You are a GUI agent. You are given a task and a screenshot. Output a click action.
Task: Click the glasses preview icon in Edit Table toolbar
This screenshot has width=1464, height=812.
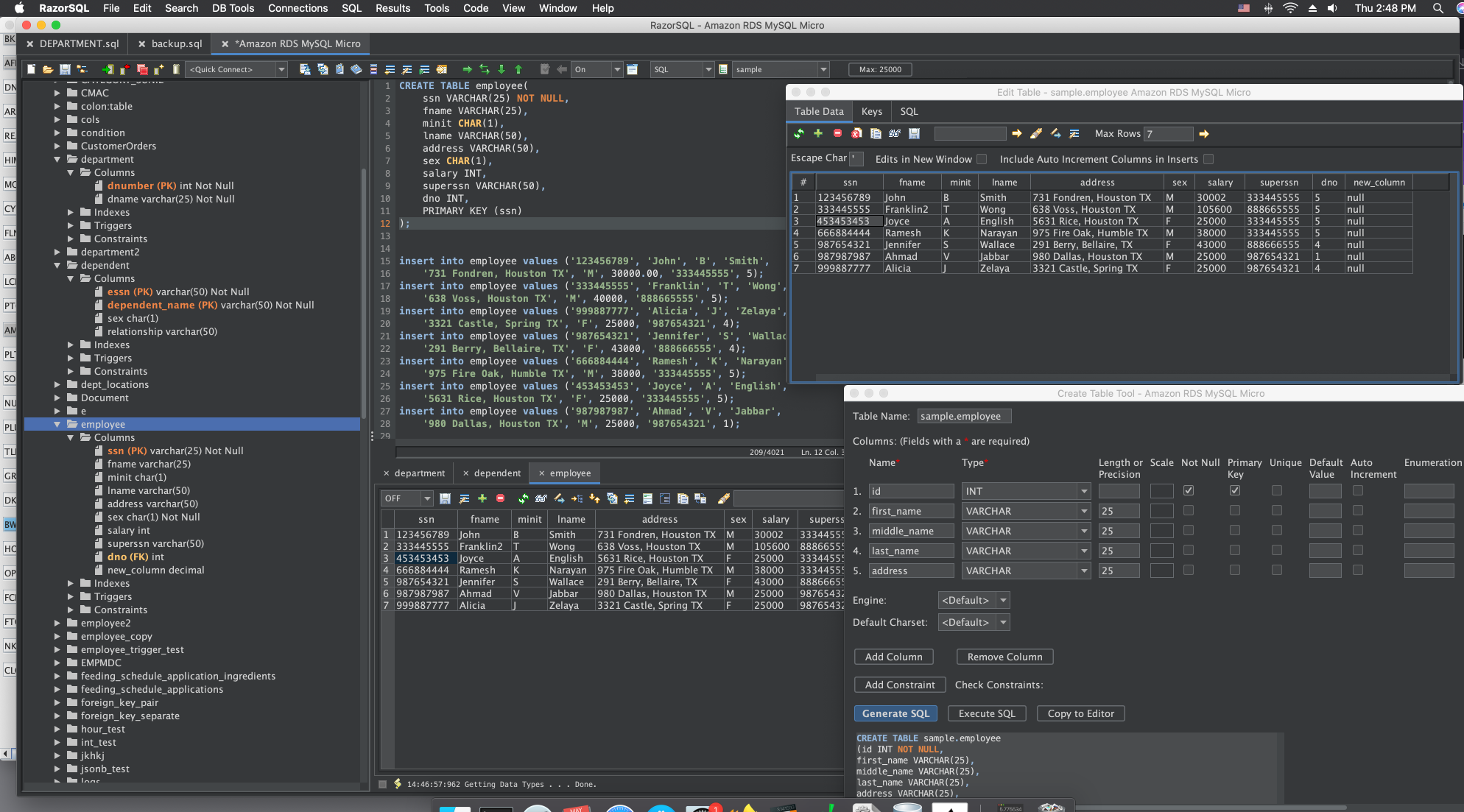(x=895, y=133)
